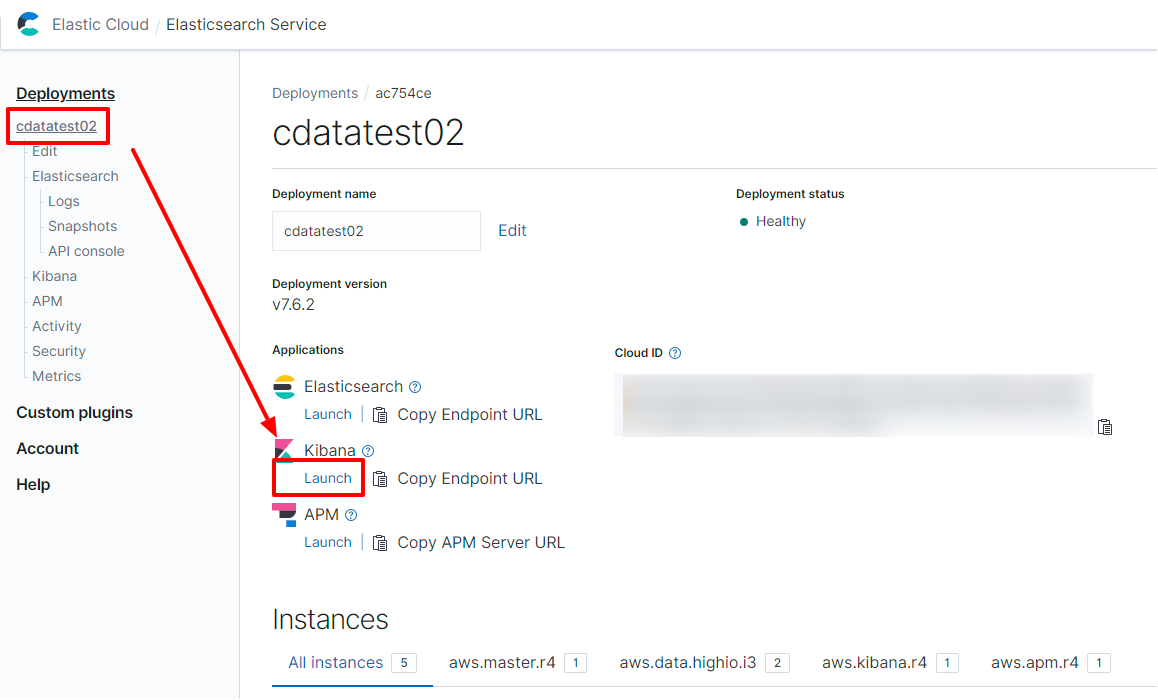Open API console in the sidebar
This screenshot has width=1158, height=700.
pyautogui.click(x=86, y=252)
